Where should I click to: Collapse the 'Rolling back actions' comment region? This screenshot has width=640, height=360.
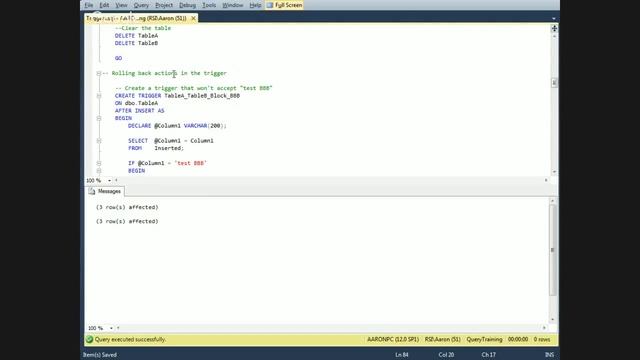coord(99,73)
